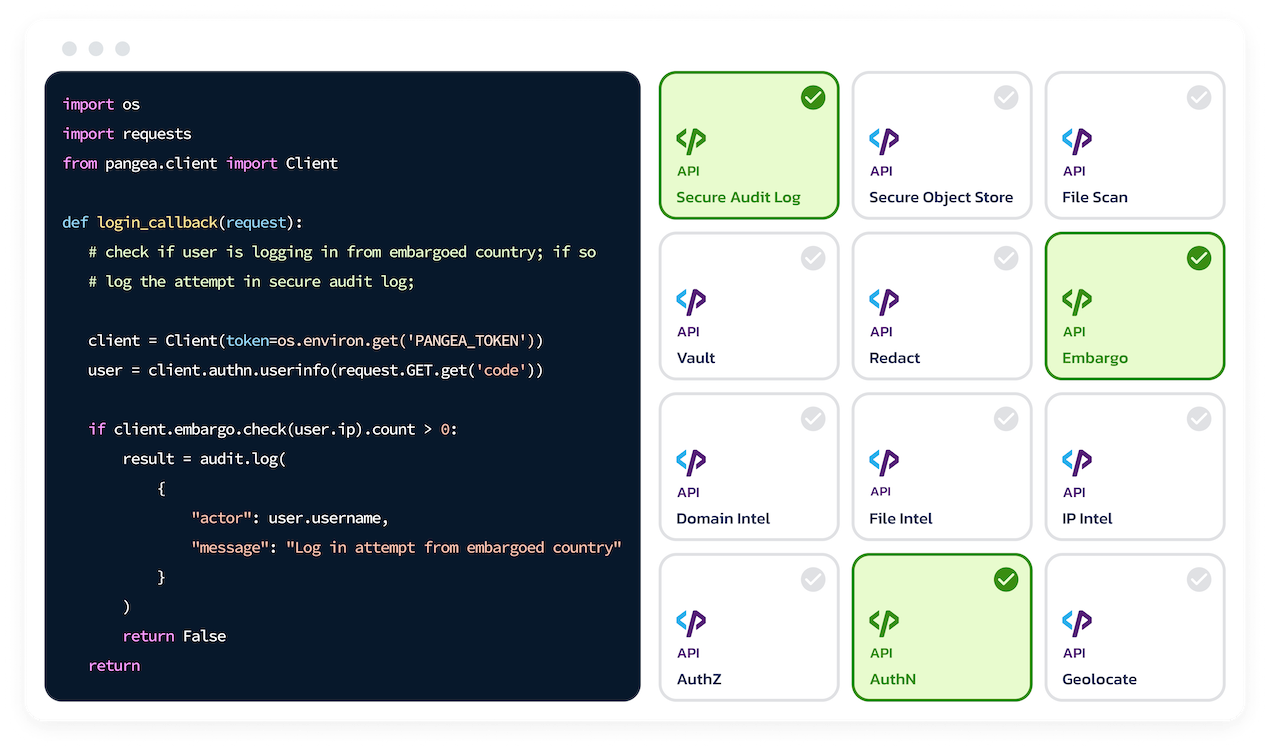Select the AuthZ label

[699, 679]
